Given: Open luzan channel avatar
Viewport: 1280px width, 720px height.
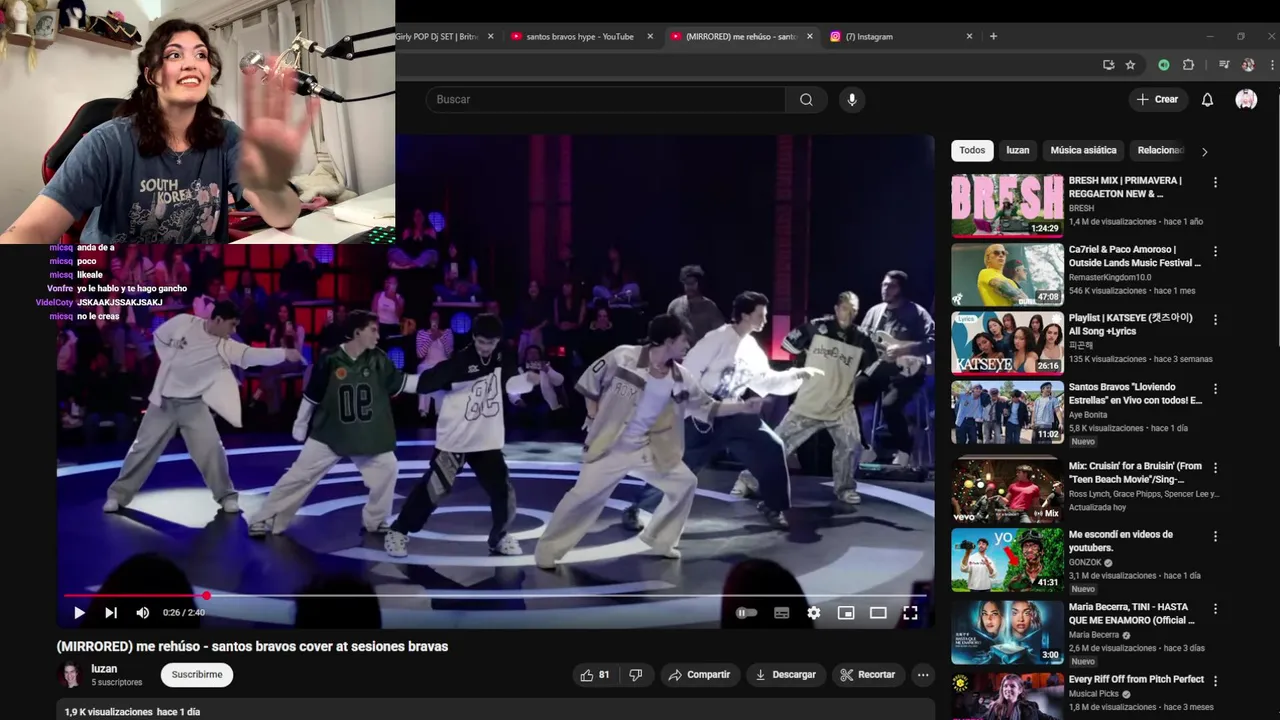Looking at the screenshot, I should [71, 675].
